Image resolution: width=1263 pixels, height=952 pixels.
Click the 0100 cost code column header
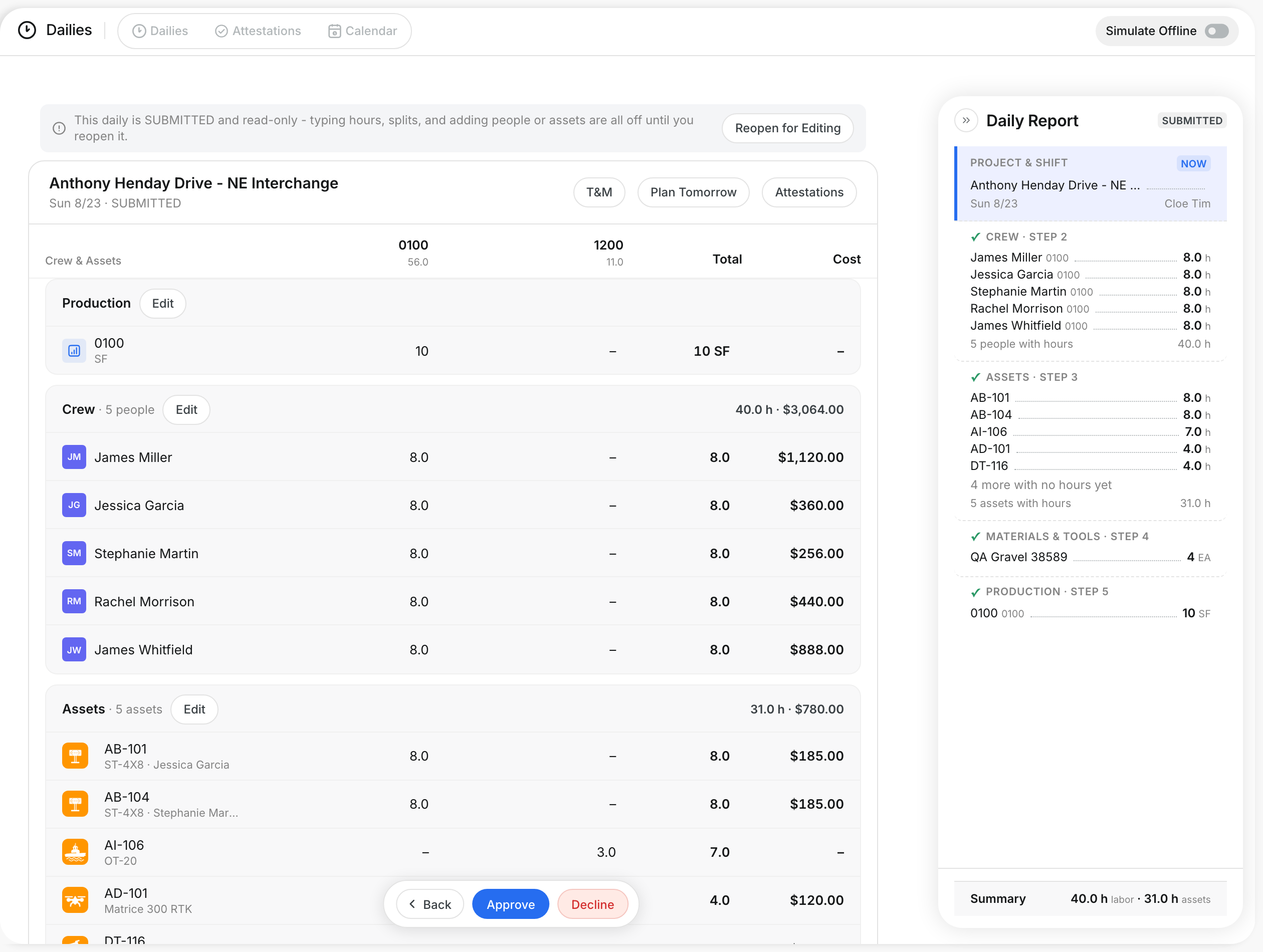[x=413, y=252]
